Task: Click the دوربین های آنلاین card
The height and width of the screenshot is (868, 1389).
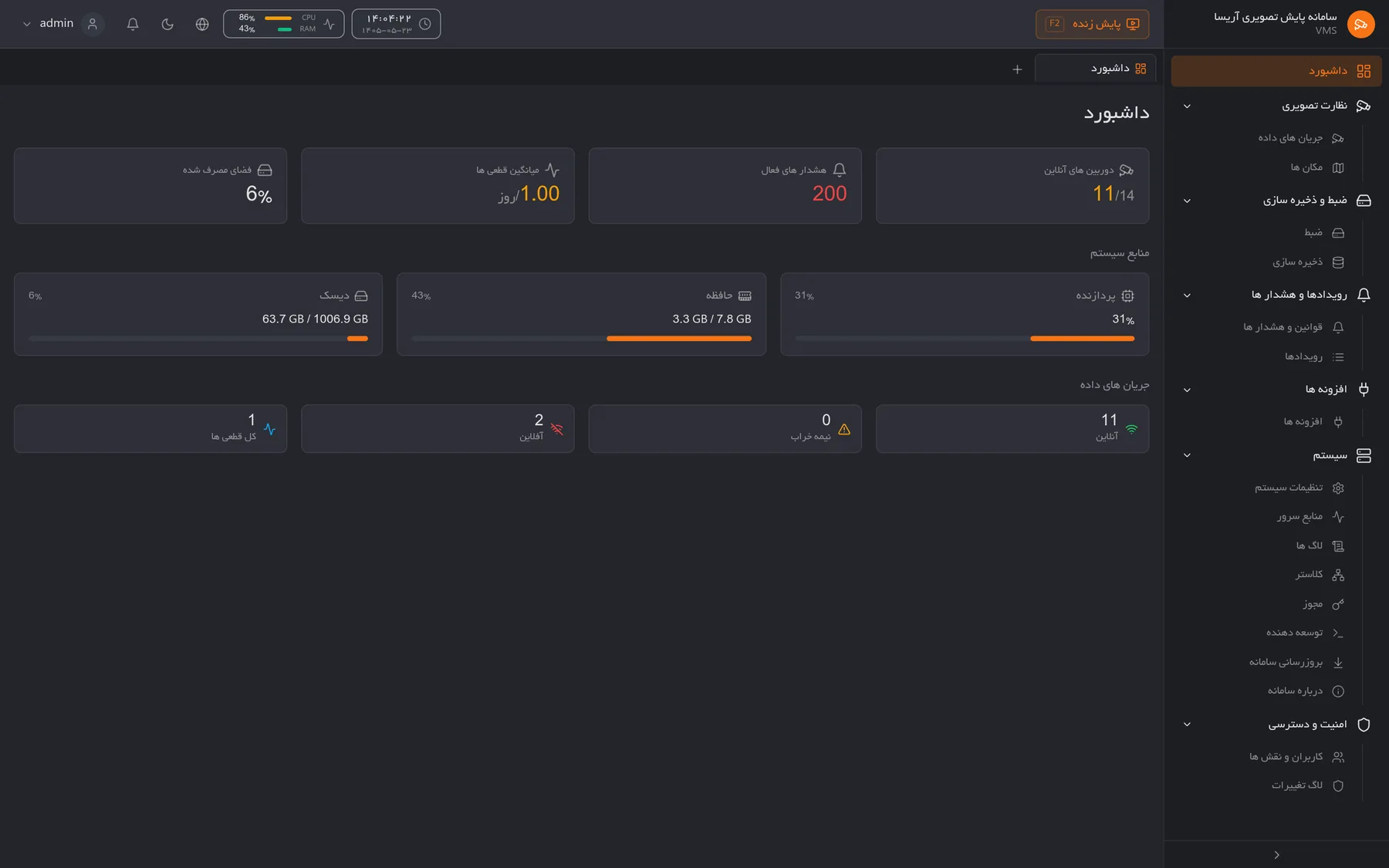Action: [1012, 186]
